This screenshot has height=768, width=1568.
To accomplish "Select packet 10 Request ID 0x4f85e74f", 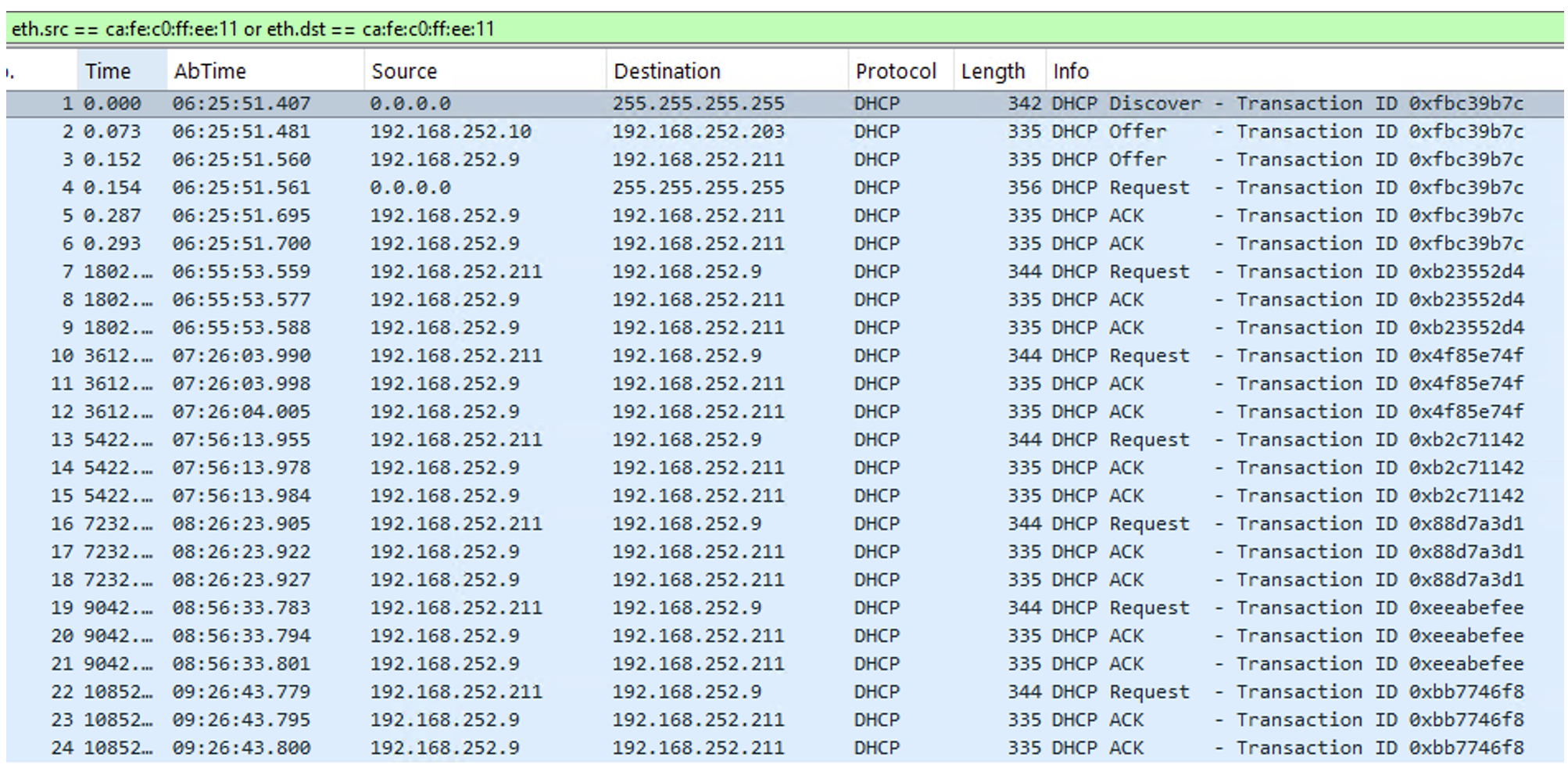I will pos(785,356).
